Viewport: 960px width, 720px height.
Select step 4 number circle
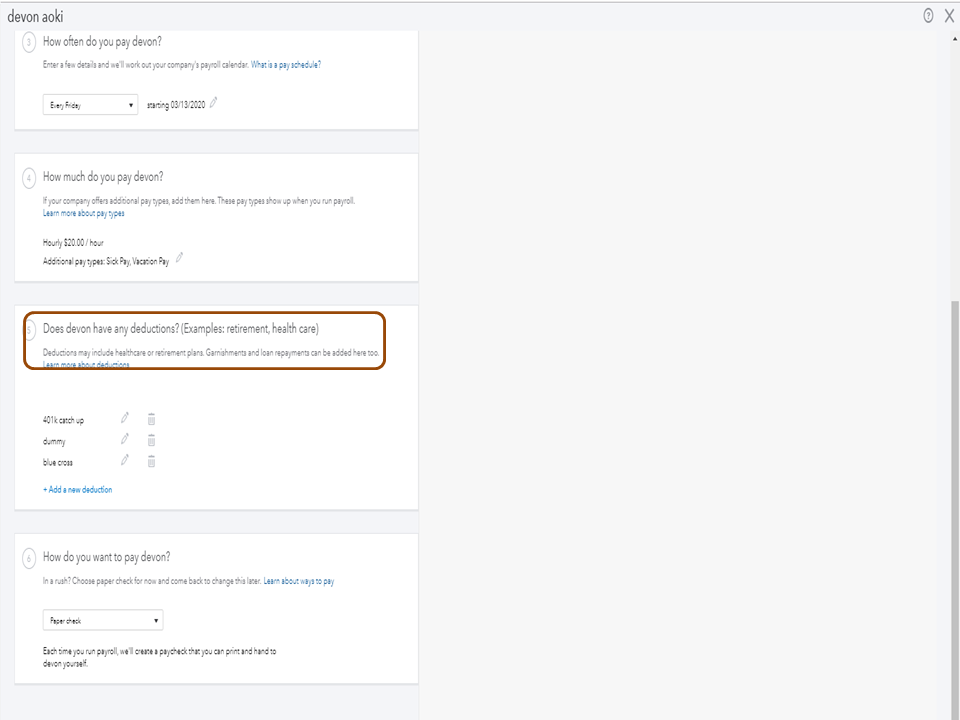point(29,178)
